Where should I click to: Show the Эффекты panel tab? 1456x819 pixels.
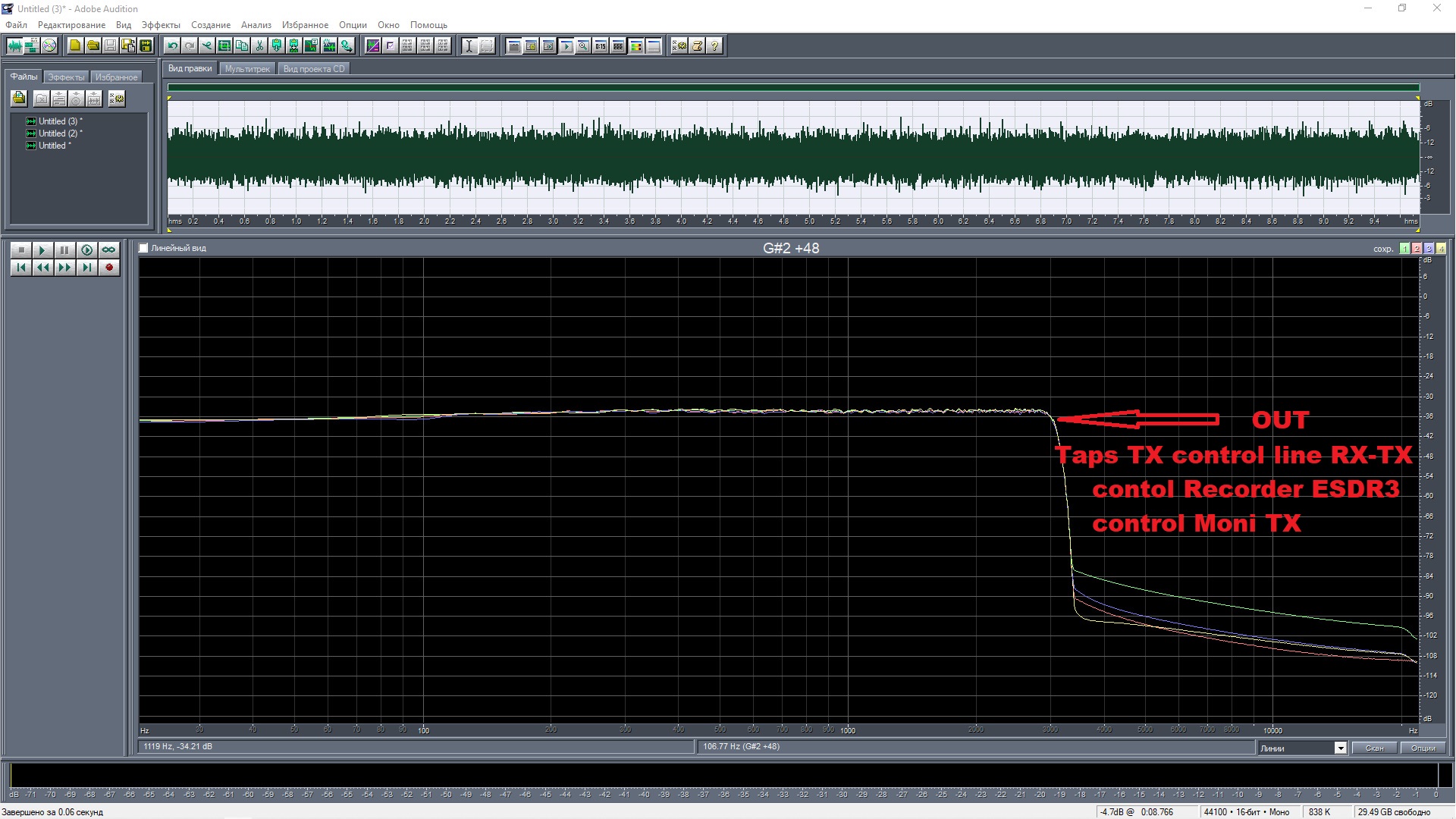[x=66, y=76]
